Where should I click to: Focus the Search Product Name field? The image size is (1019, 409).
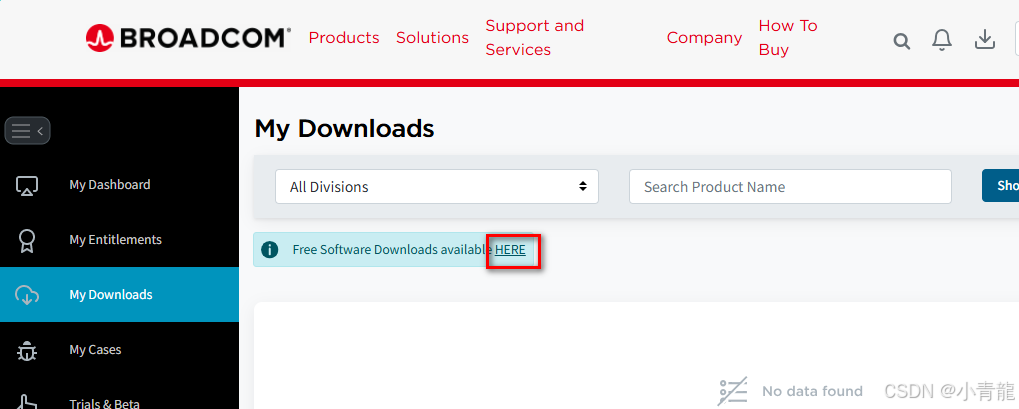pyautogui.click(x=790, y=187)
